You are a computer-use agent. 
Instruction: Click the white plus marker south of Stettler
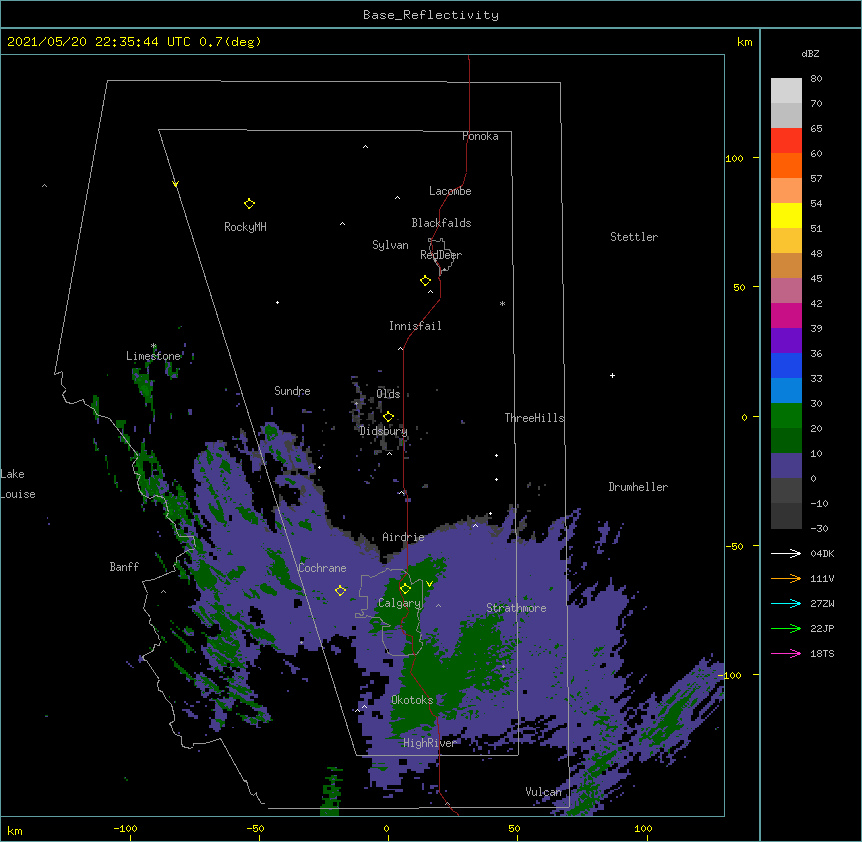[x=612, y=375]
